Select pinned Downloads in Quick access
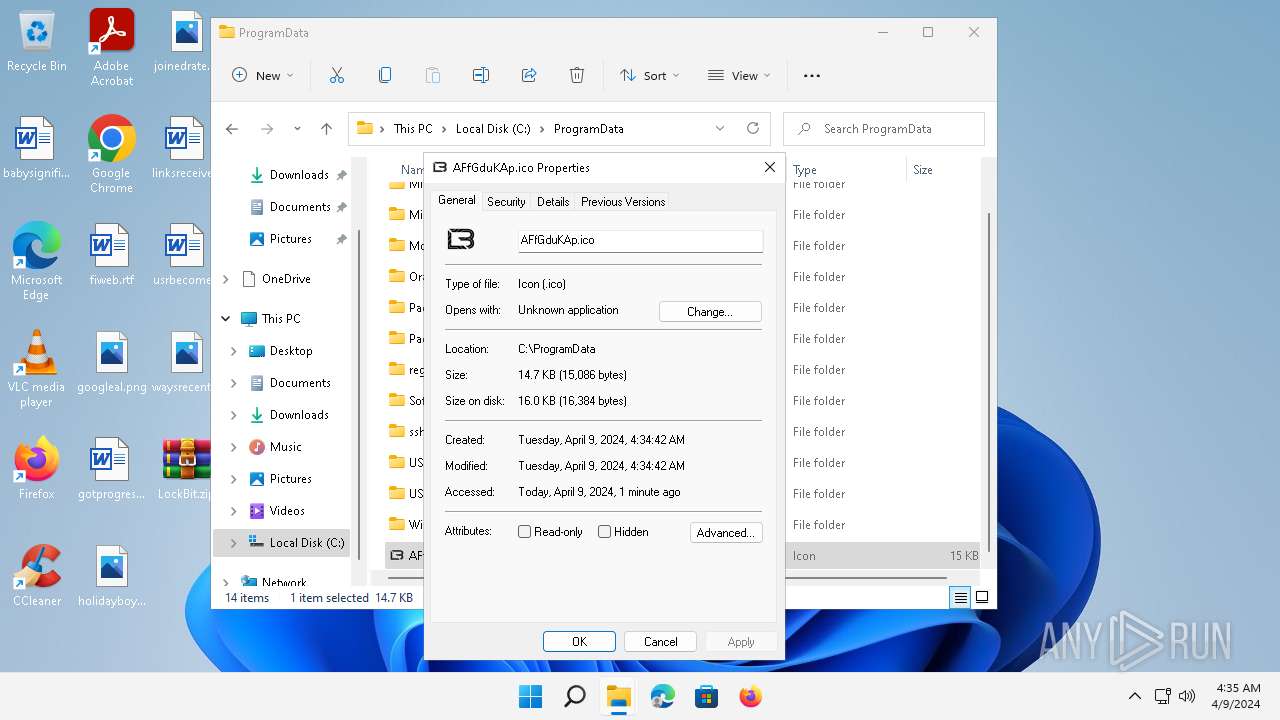The width and height of the screenshot is (1280, 720). (x=298, y=175)
